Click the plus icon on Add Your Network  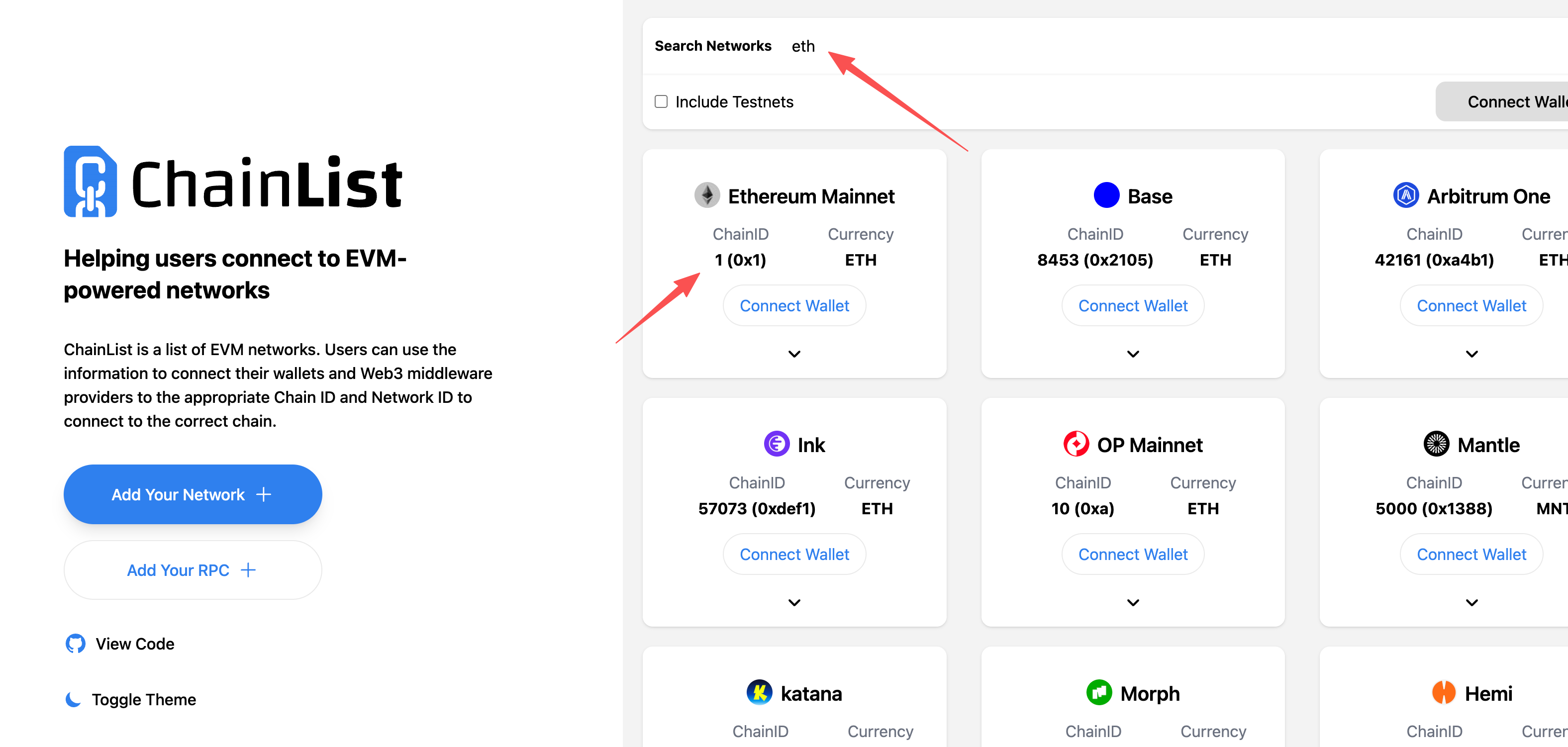pyautogui.click(x=264, y=494)
